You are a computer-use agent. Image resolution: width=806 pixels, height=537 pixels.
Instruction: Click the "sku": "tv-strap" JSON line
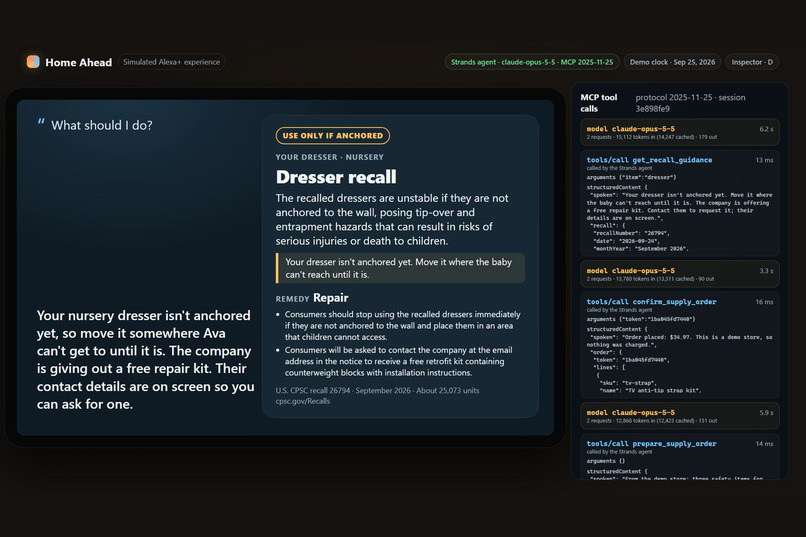pyautogui.click(x=628, y=383)
